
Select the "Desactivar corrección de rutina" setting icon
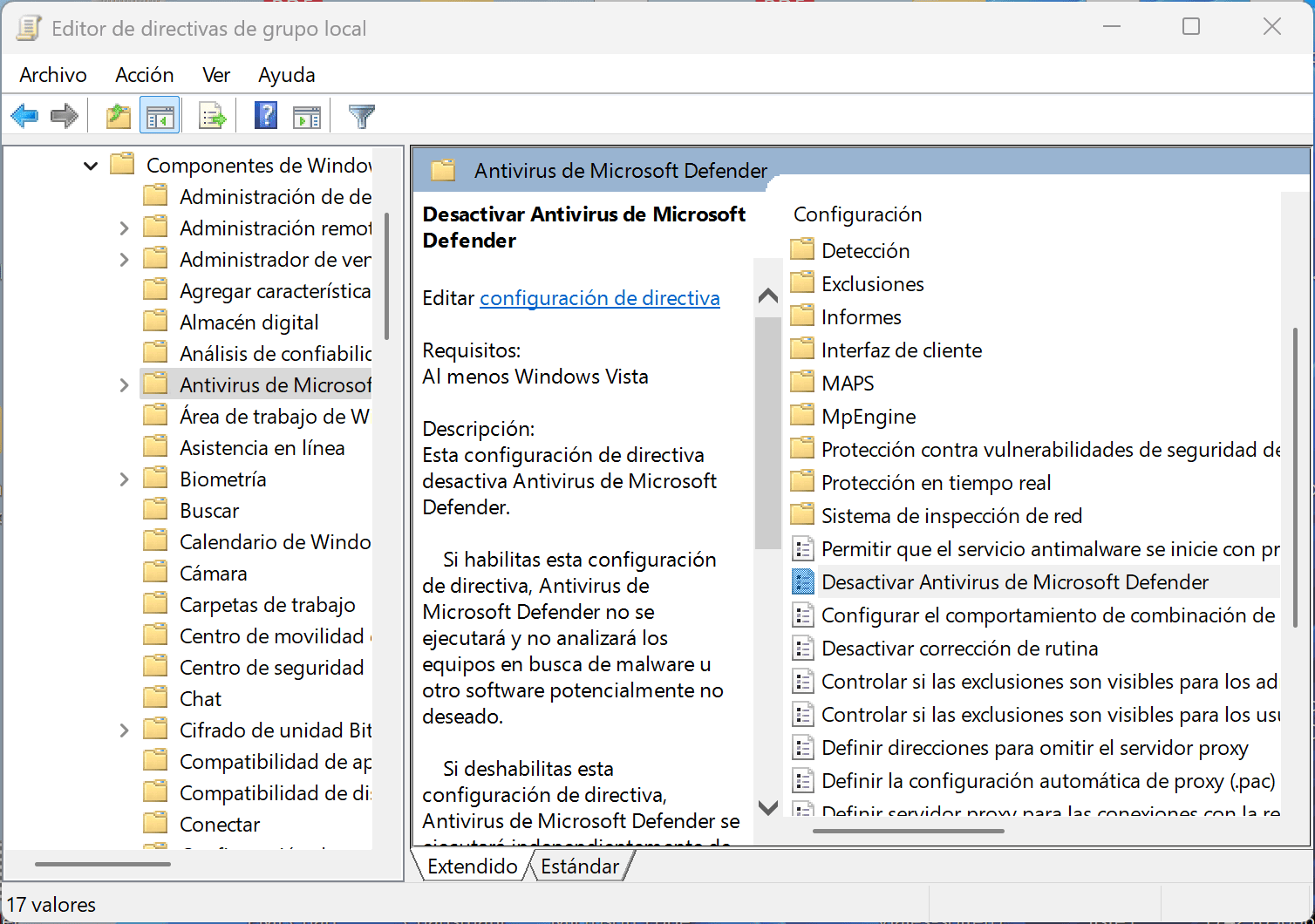(x=802, y=648)
